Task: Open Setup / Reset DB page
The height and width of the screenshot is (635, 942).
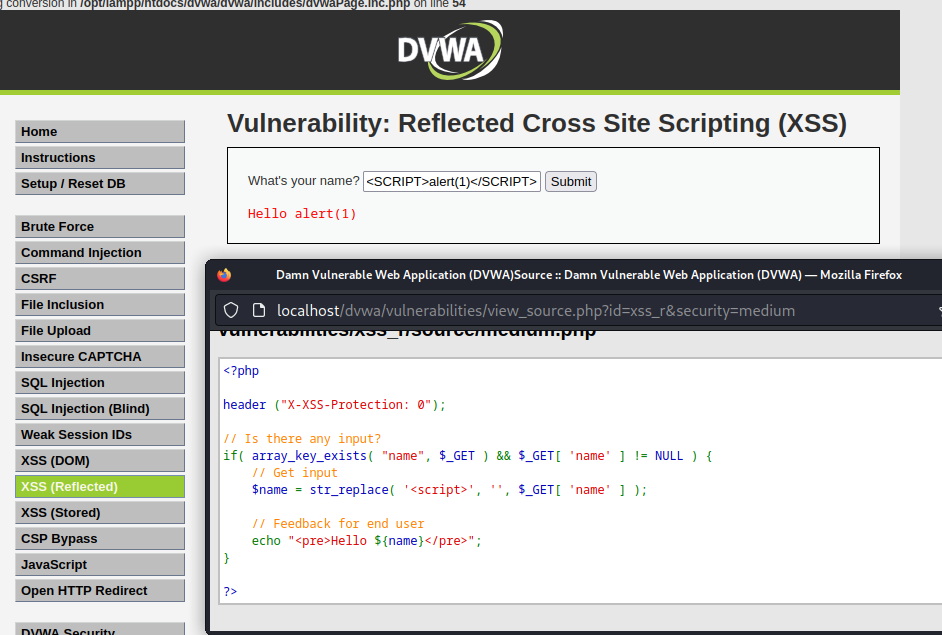Action: pyautogui.click(x=100, y=184)
